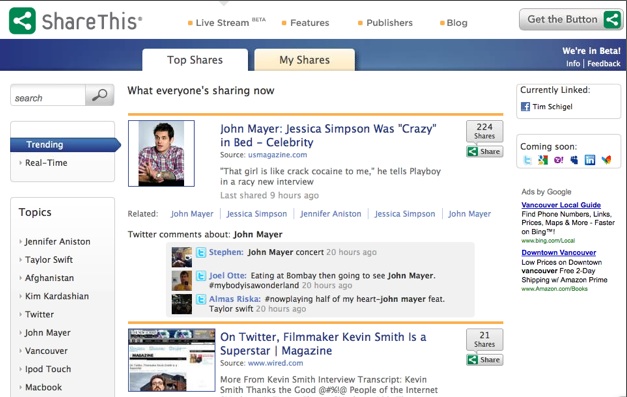The image size is (627, 397).
Task: Open the Afghanistan topic
Action: coord(49,278)
